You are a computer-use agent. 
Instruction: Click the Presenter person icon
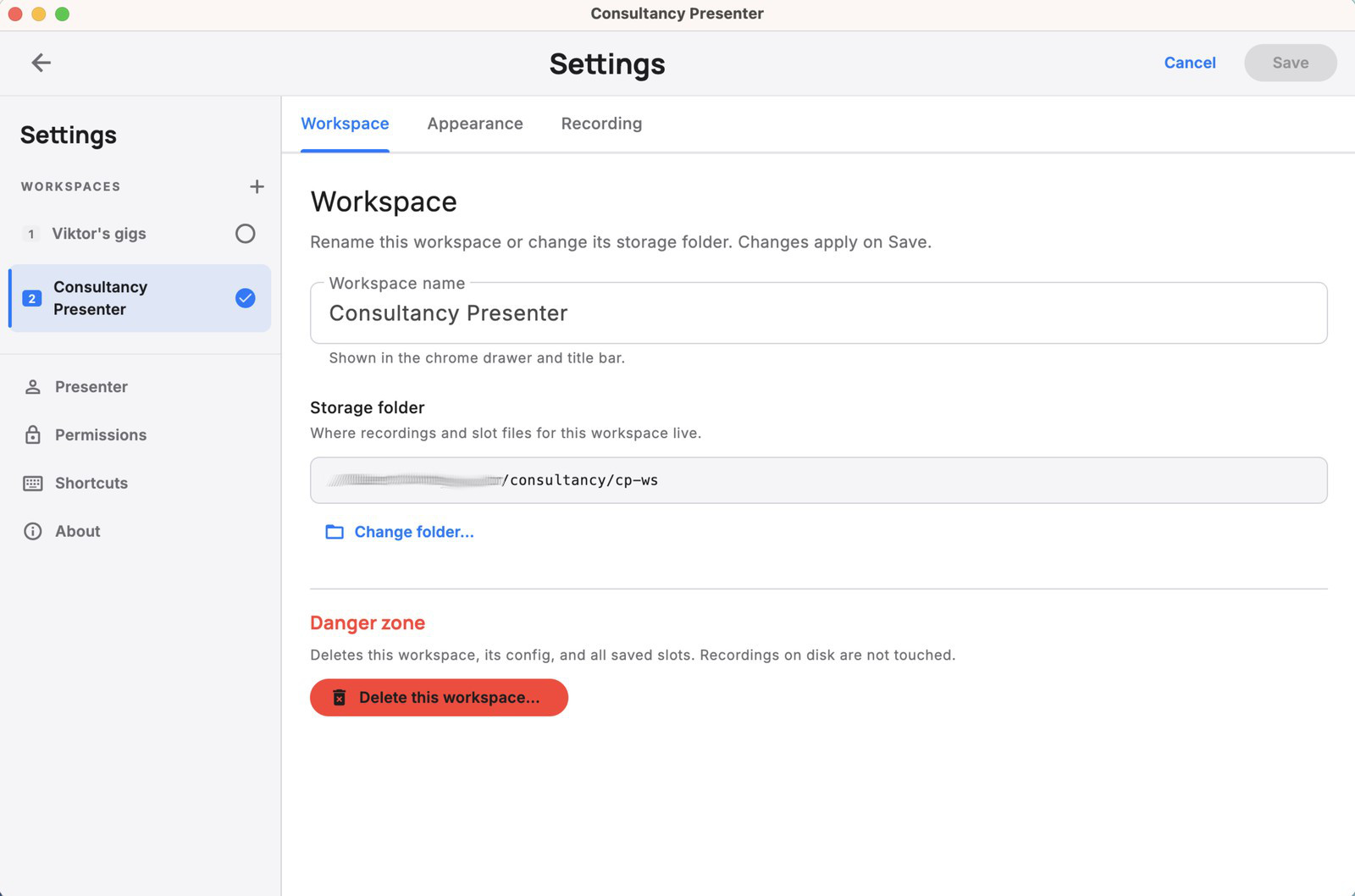click(x=33, y=387)
